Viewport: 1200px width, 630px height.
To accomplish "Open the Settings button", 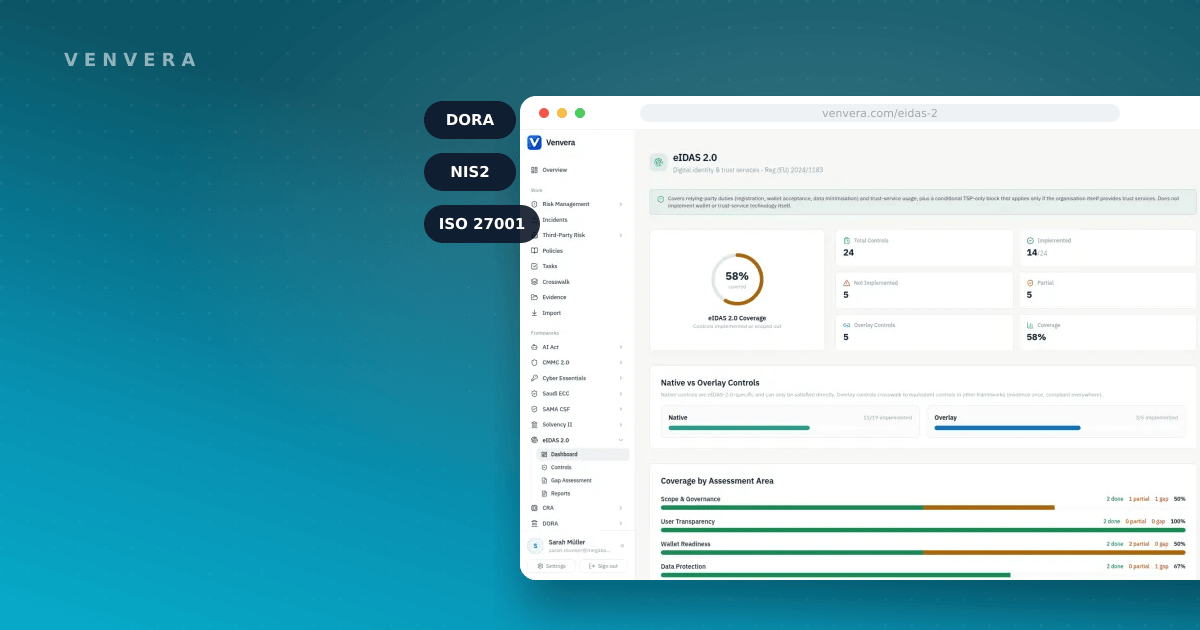I will (x=551, y=566).
